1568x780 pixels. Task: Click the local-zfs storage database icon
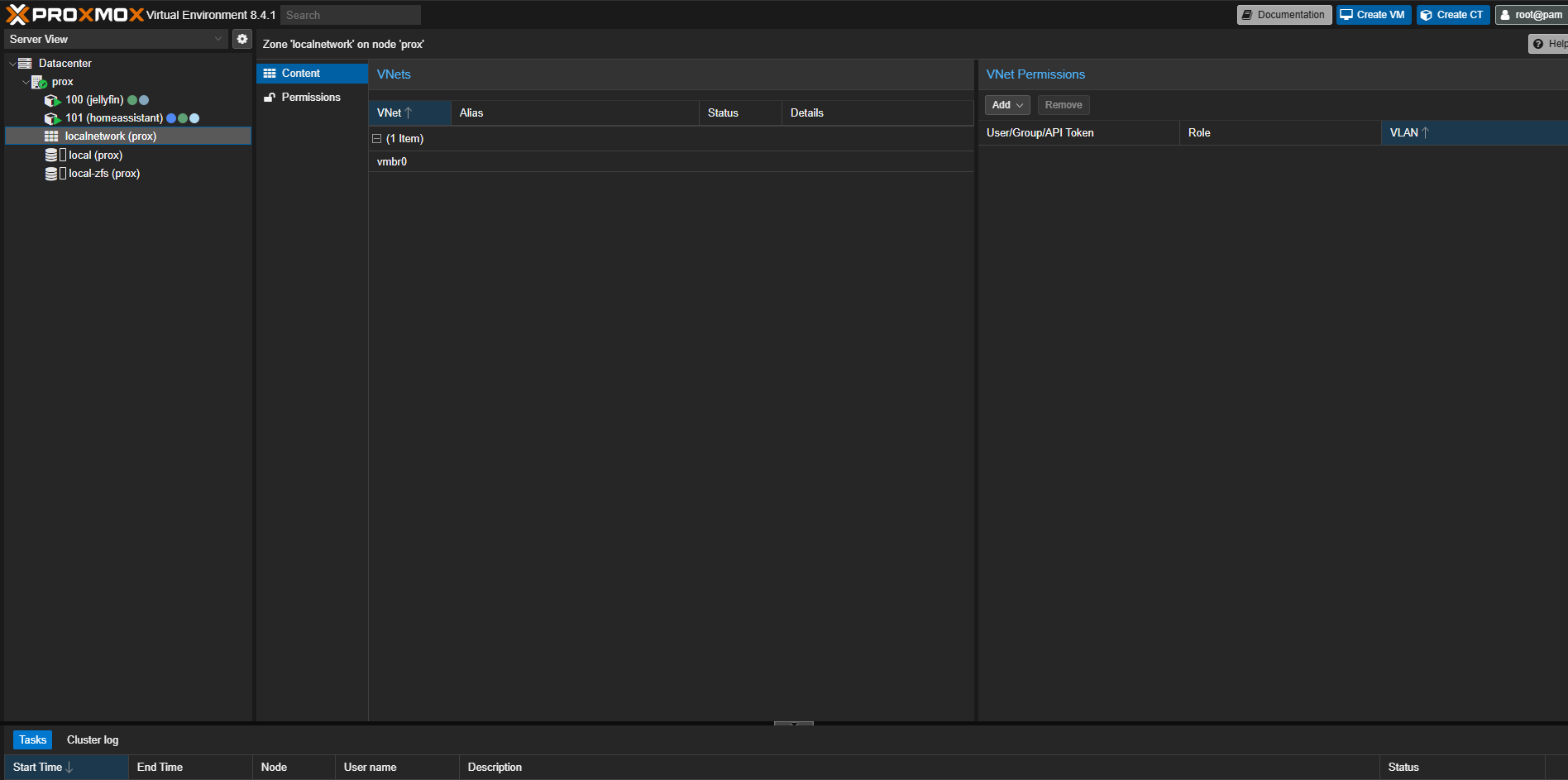tap(51, 174)
